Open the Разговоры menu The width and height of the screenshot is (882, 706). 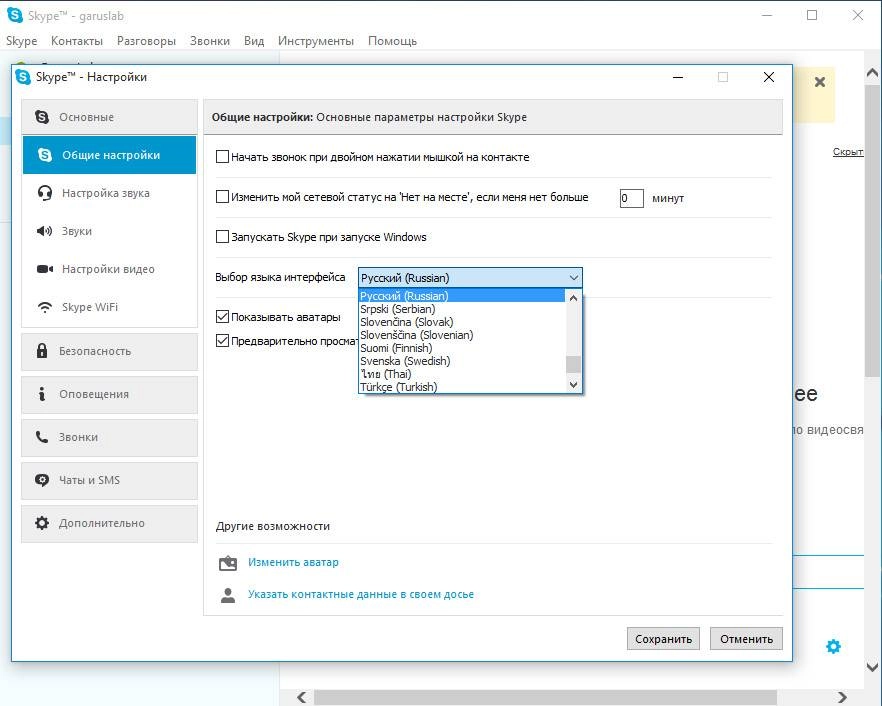[x=146, y=41]
